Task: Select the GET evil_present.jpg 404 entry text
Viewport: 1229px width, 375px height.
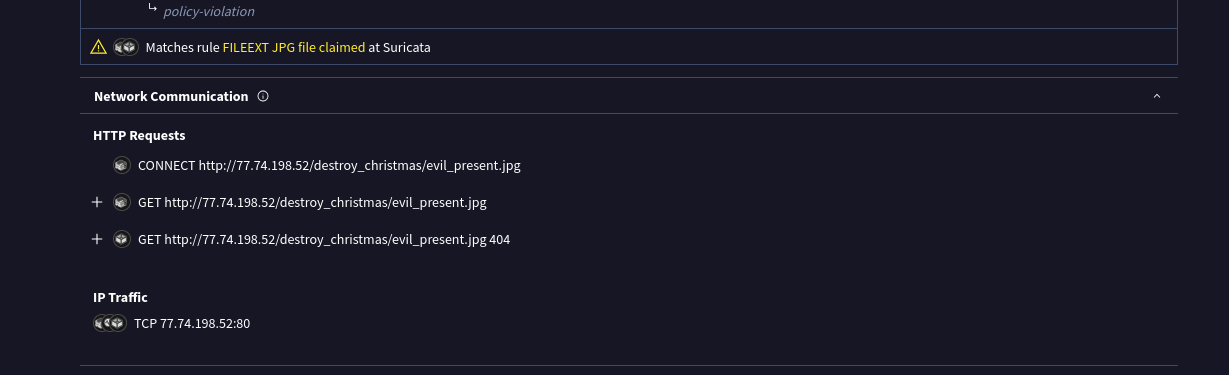Action: 324,239
